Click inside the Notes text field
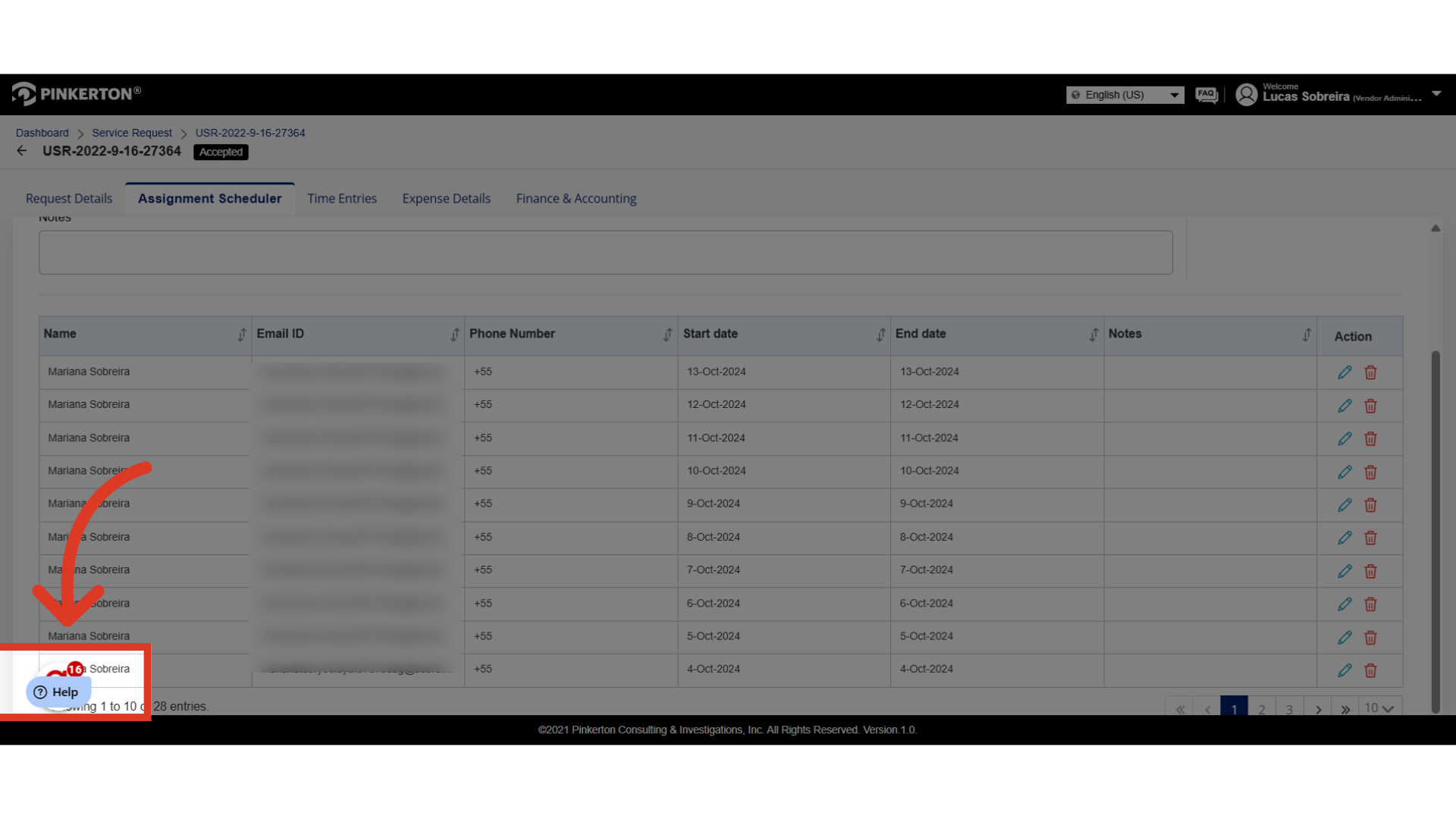Viewport: 1456px width, 819px height. point(605,253)
